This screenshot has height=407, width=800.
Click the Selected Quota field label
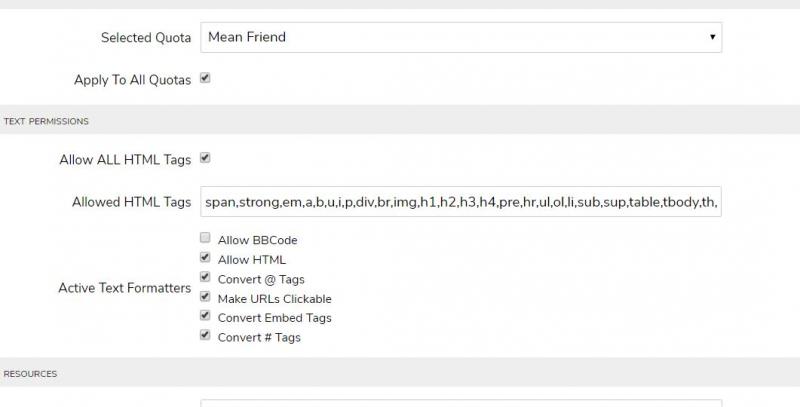point(145,38)
